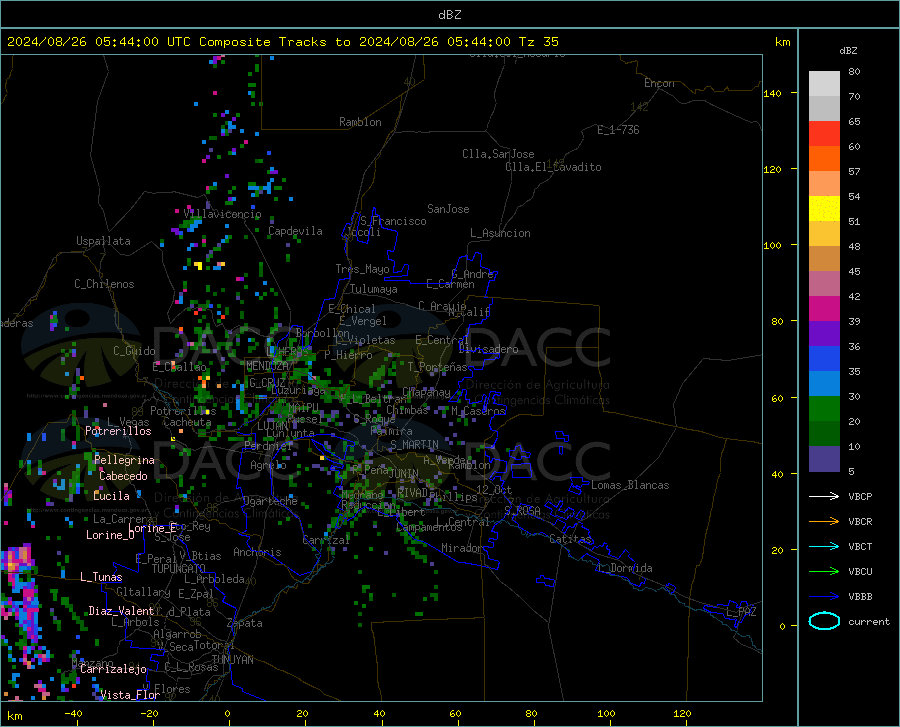Click the S_Francisco map label

tap(393, 221)
